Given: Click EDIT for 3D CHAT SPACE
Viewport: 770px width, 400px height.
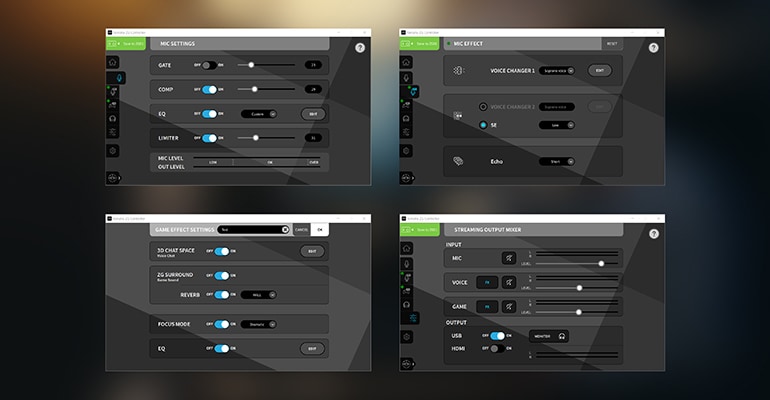Looking at the screenshot, I should click(312, 251).
